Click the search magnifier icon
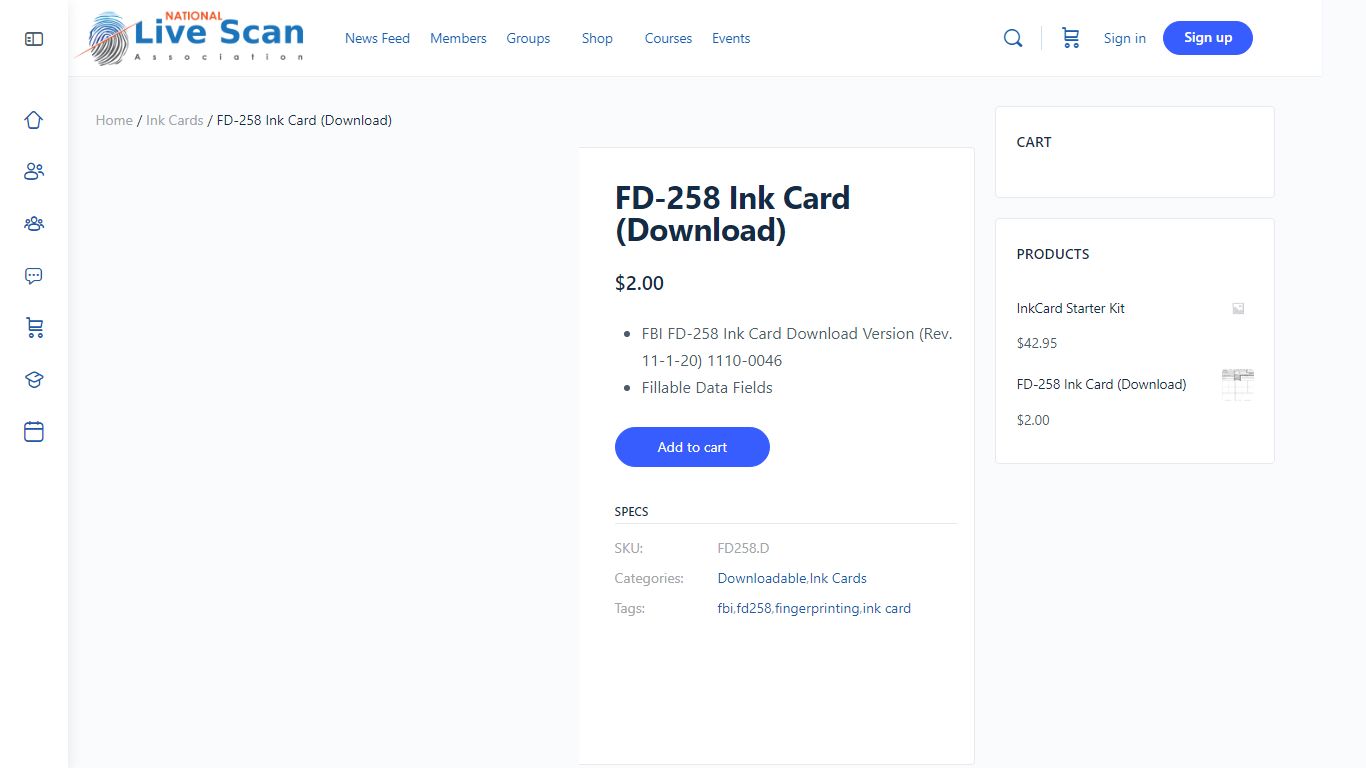 [1013, 38]
